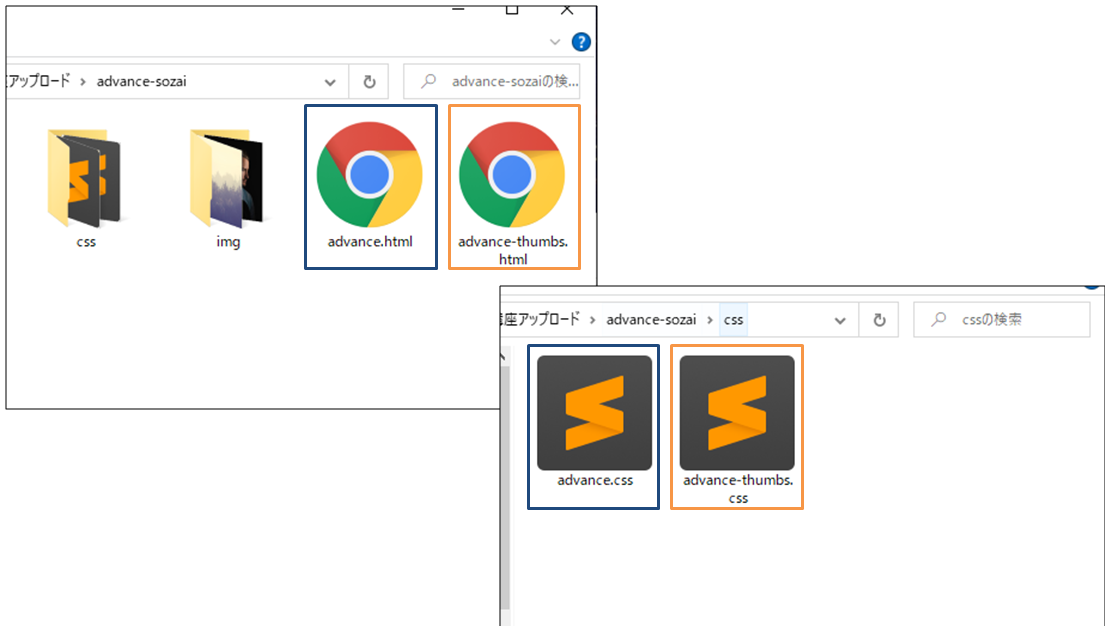Expand breadcrumb arrow after advance-sozai in css window
The width and height of the screenshot is (1105, 626).
pyautogui.click(x=710, y=320)
